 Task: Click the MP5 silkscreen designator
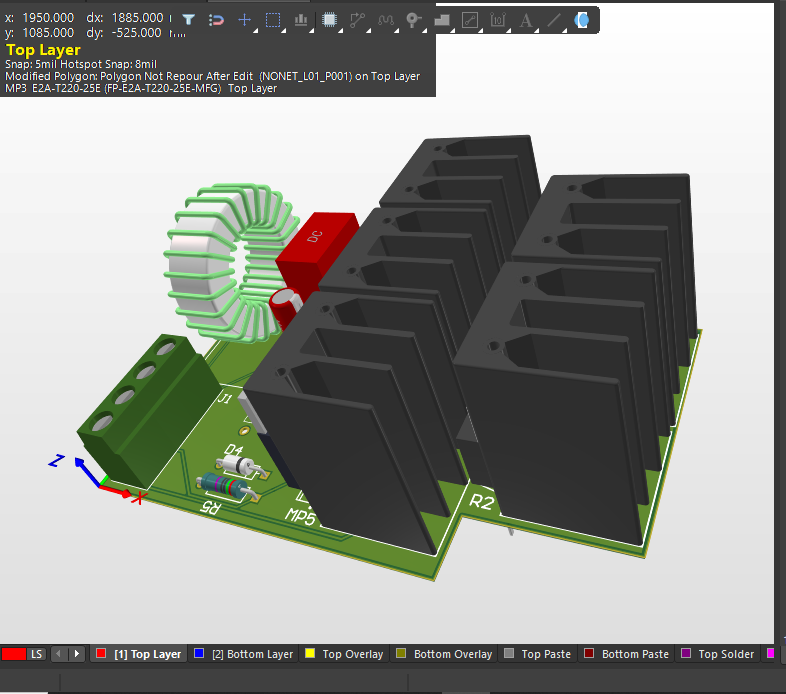pos(300,516)
